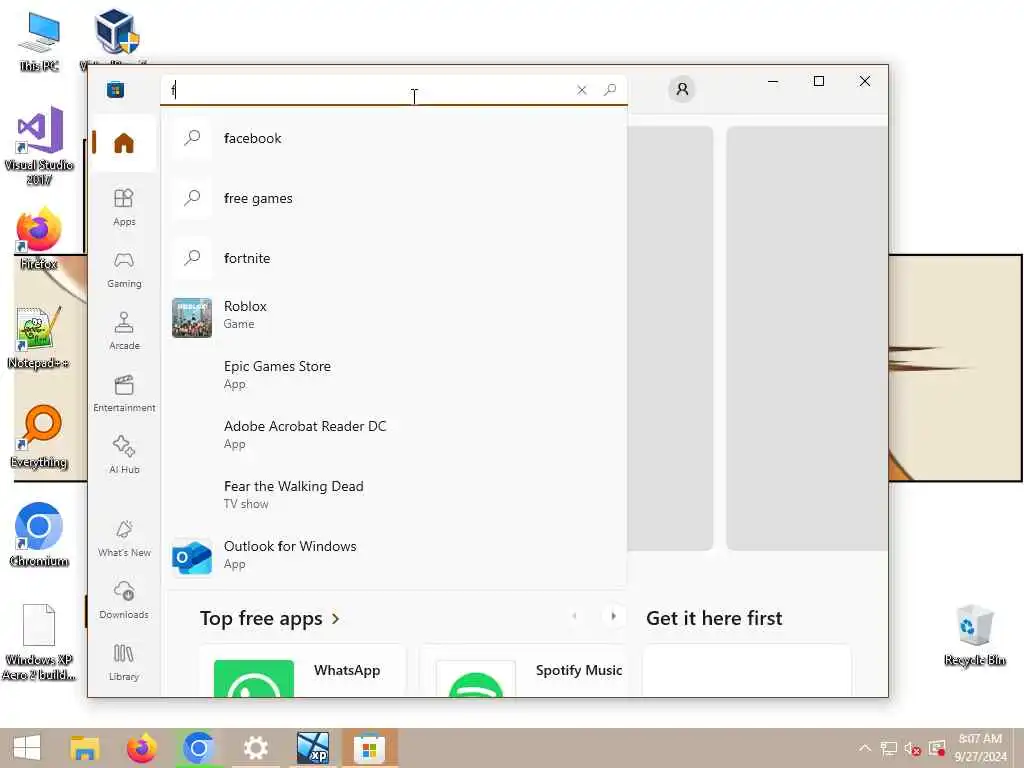Clear the search box text

click(581, 90)
